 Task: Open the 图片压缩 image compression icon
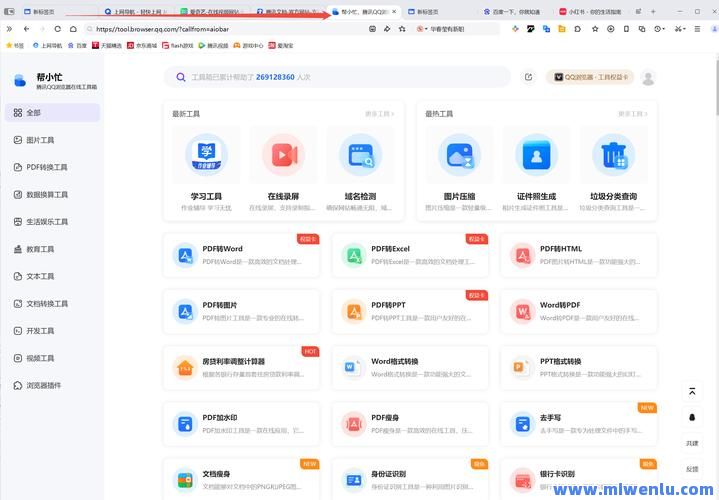coord(459,155)
